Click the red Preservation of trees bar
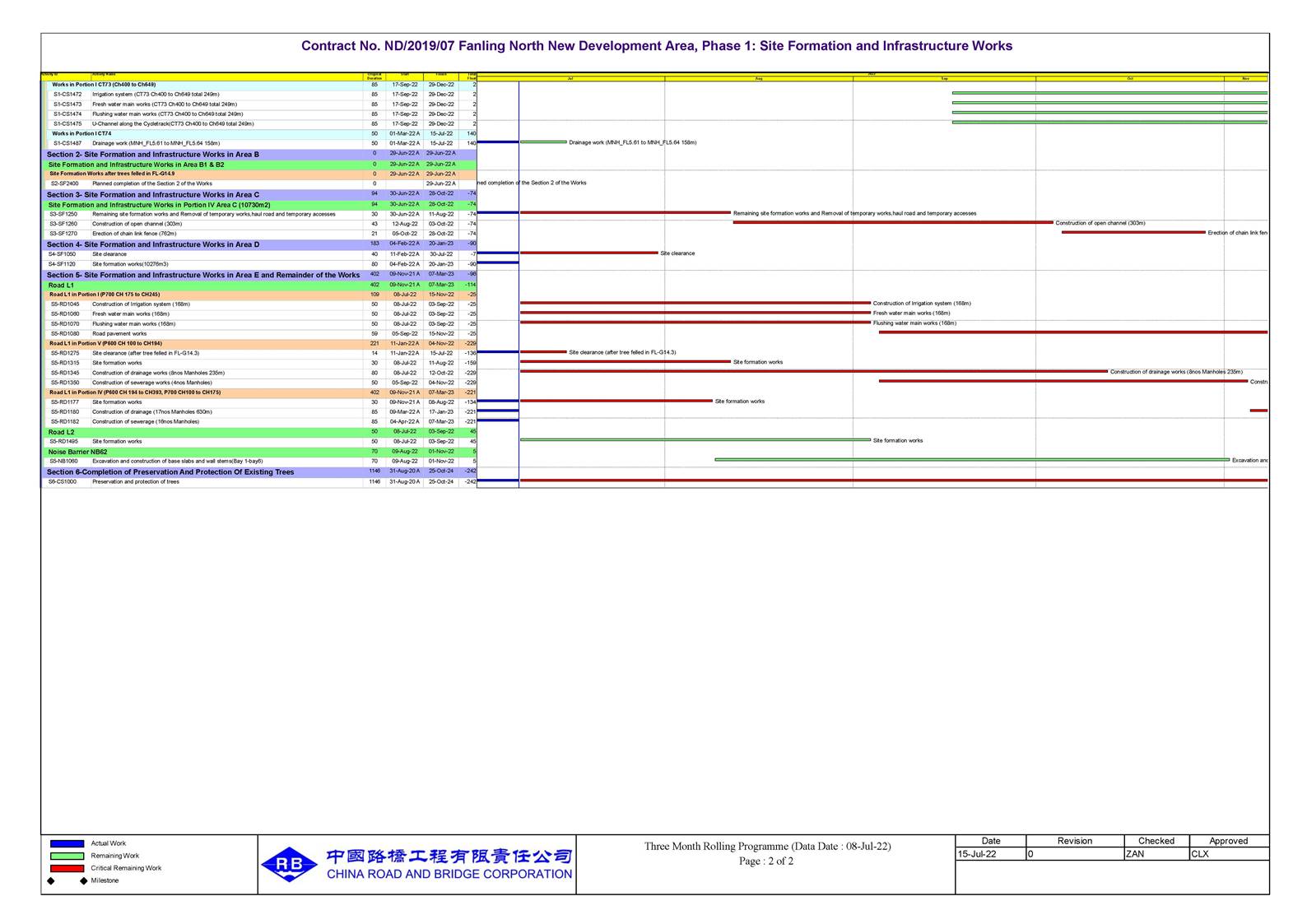Viewport: 1307px width, 924px height. [893, 481]
